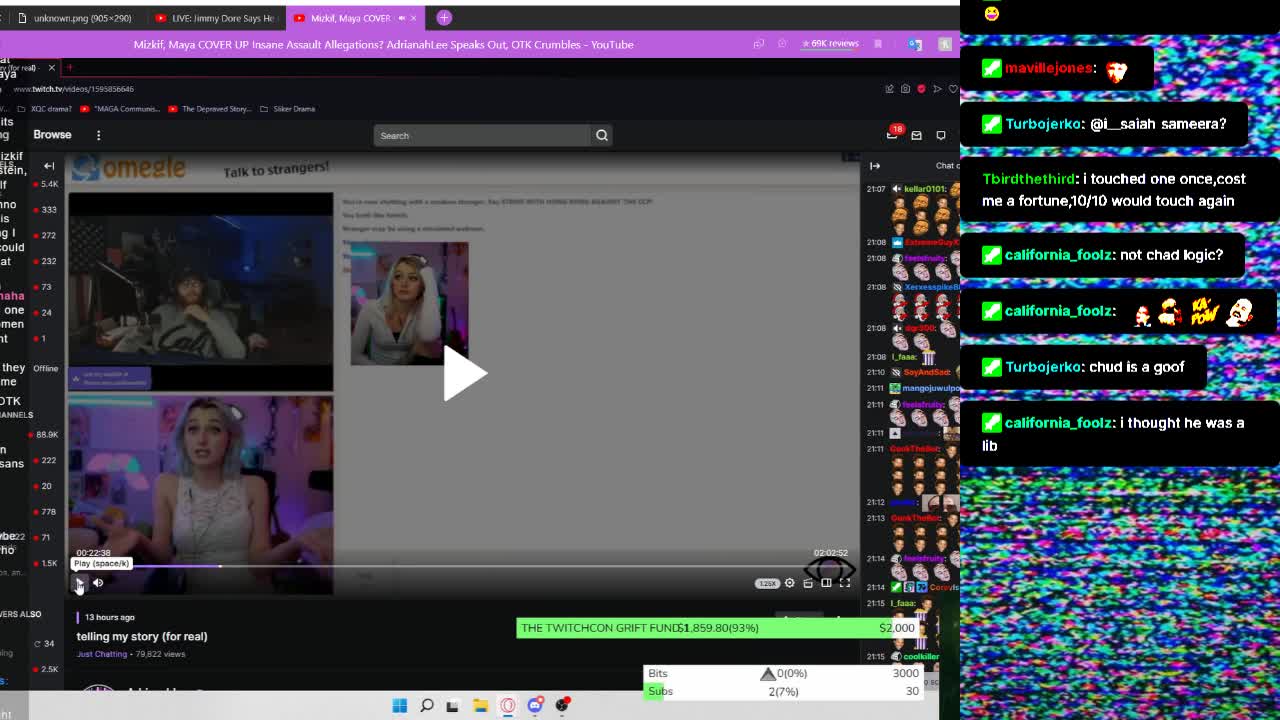Open Task View on the taskbar
The width and height of the screenshot is (1280, 720).
452,705
